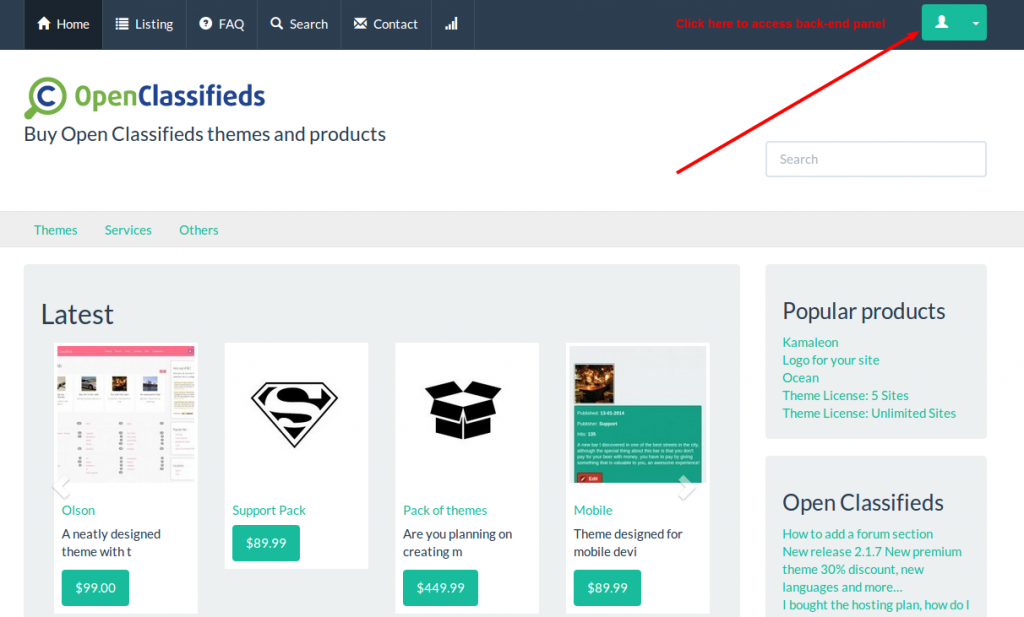
Task: Click the FAQ question mark icon
Action: pyautogui.click(x=206, y=24)
